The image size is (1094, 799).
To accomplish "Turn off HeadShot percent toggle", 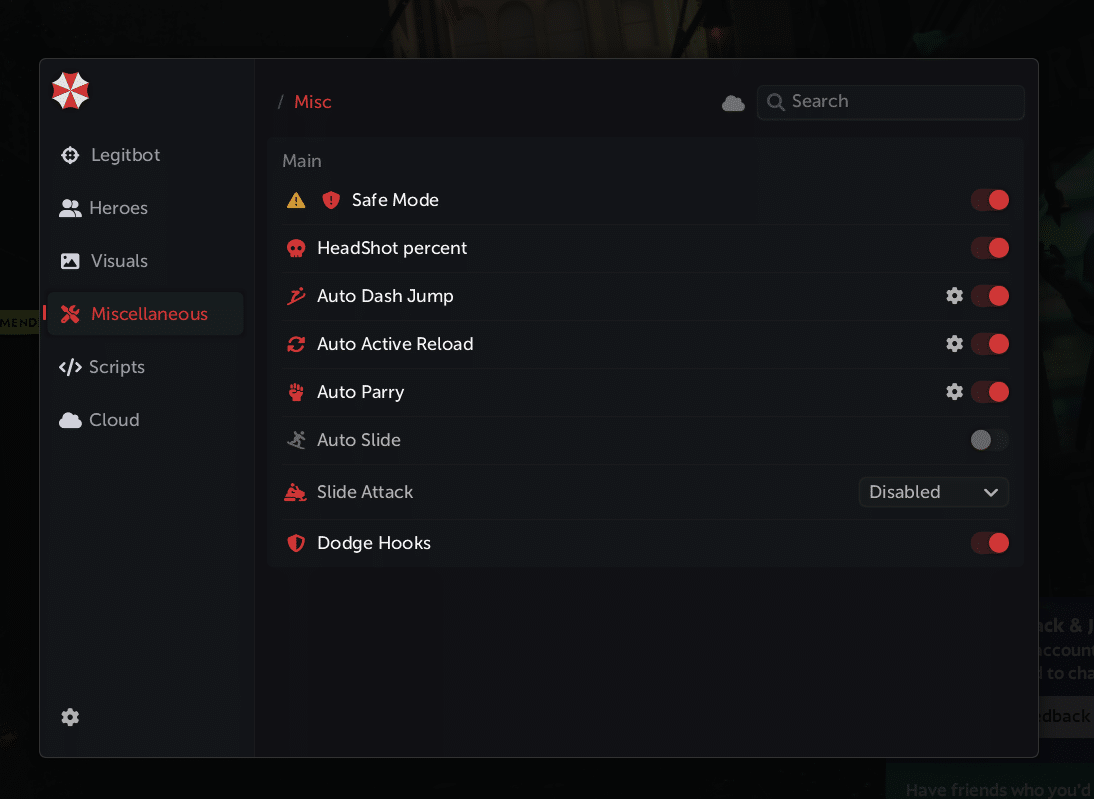I will pos(990,248).
